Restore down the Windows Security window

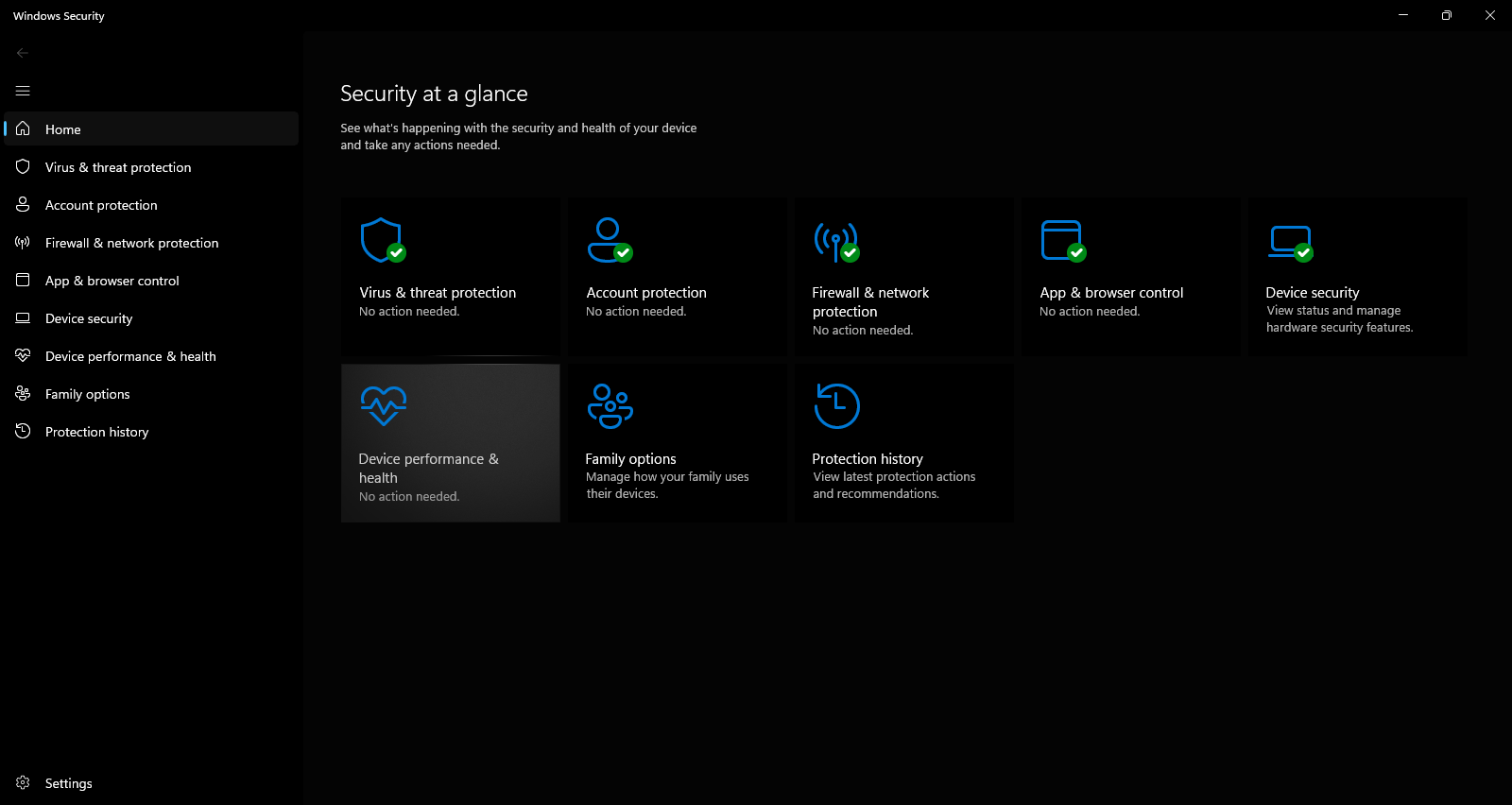(x=1447, y=15)
